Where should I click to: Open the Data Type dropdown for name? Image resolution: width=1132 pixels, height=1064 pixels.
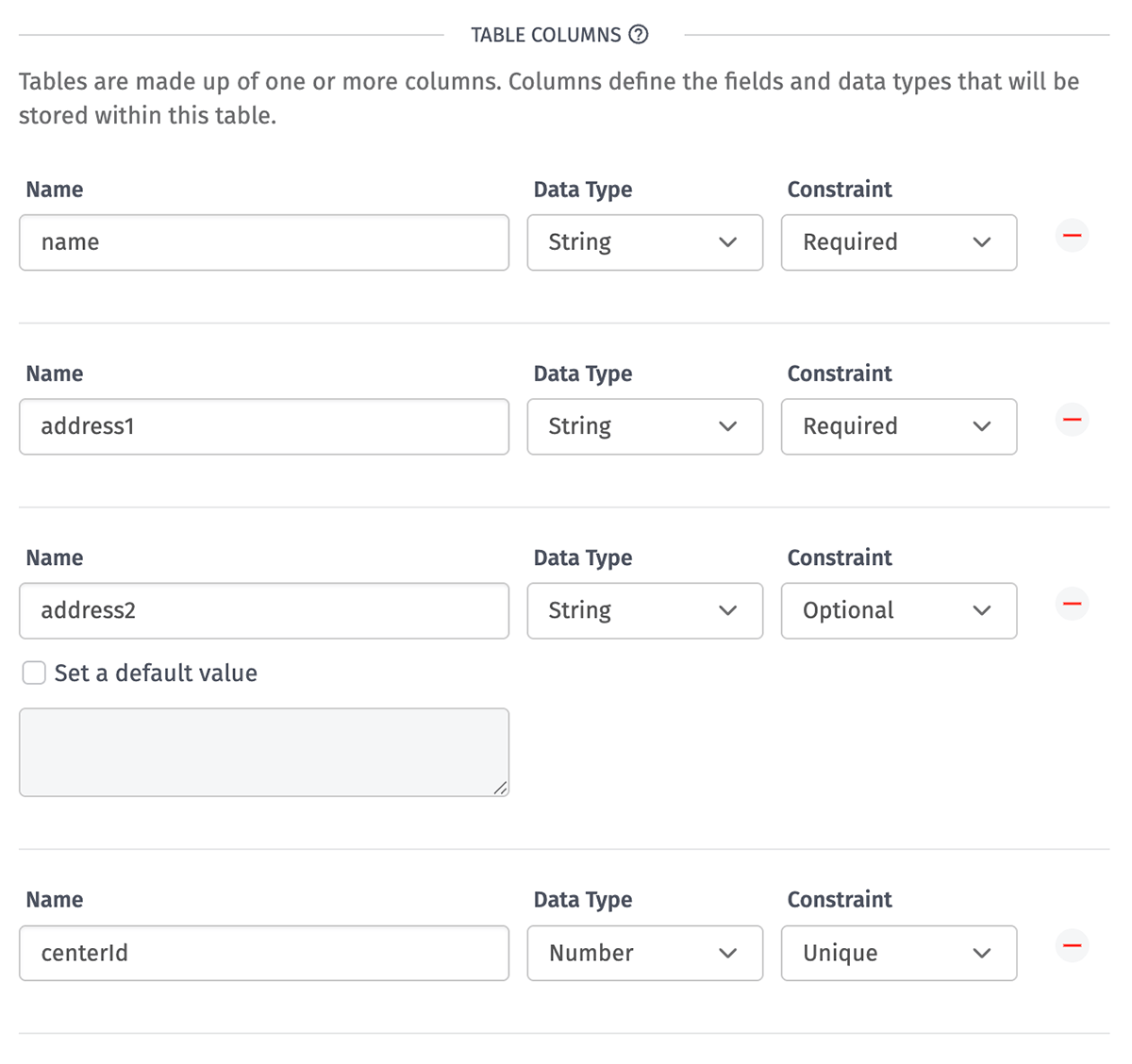point(644,242)
